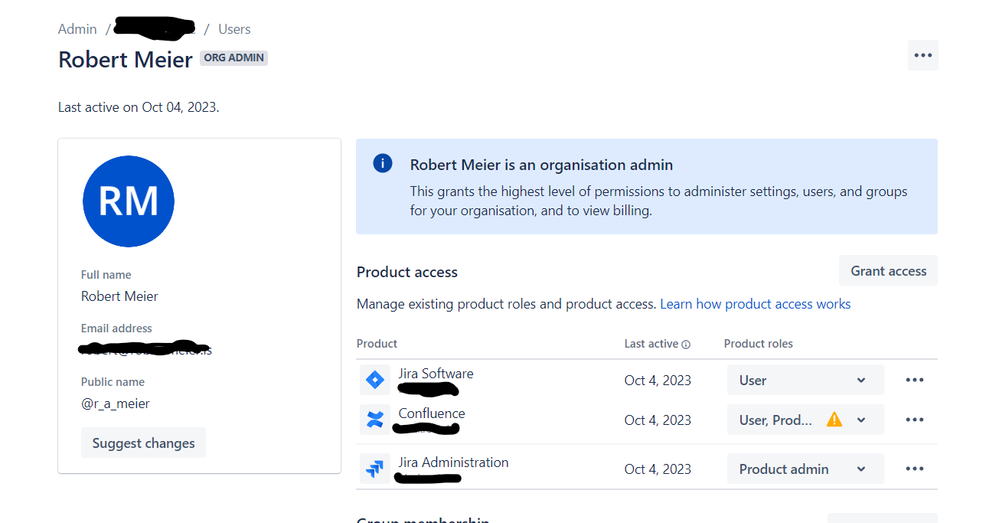Open more actions for Jira Administration row
999x523 pixels.
pos(914,469)
